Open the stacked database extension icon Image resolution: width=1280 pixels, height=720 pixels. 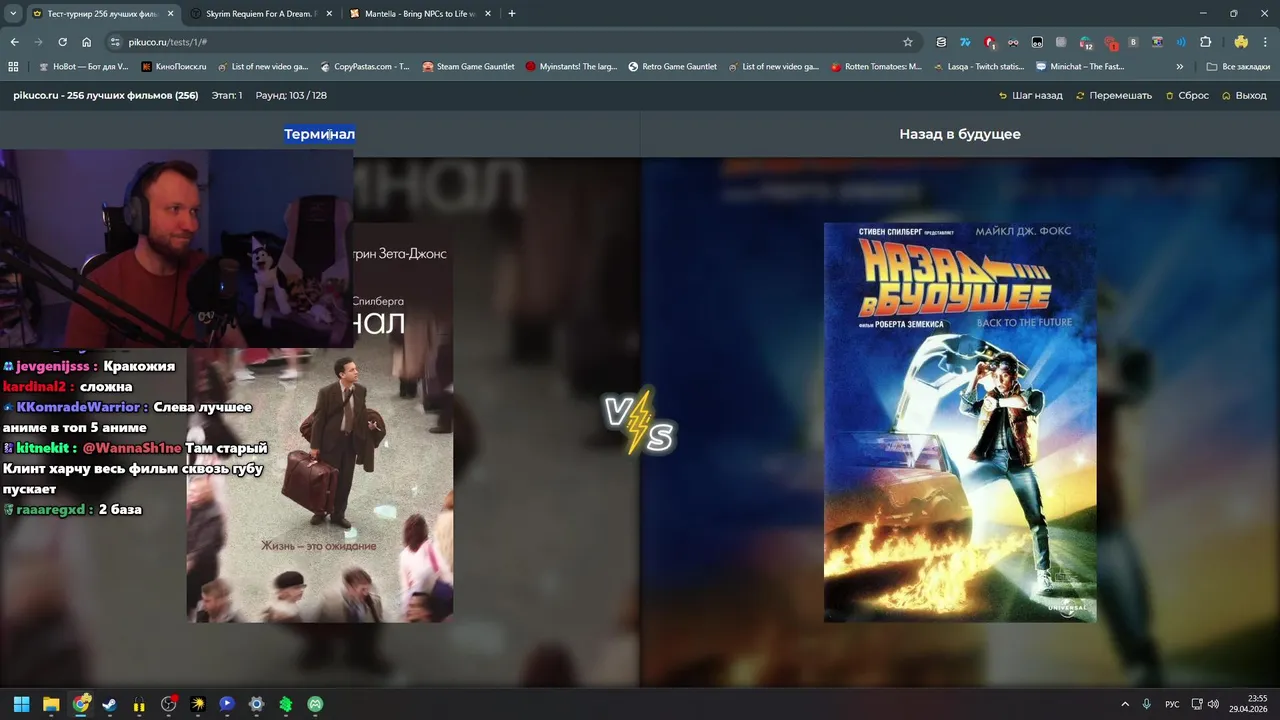[941, 42]
